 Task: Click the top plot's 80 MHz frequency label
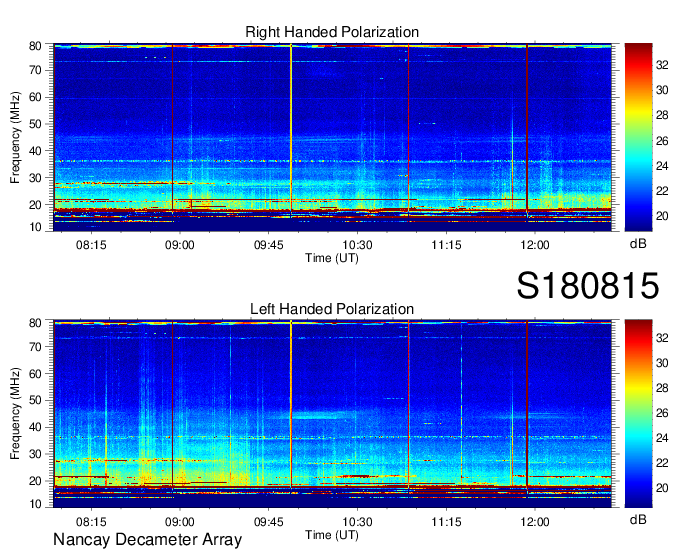click(35, 46)
